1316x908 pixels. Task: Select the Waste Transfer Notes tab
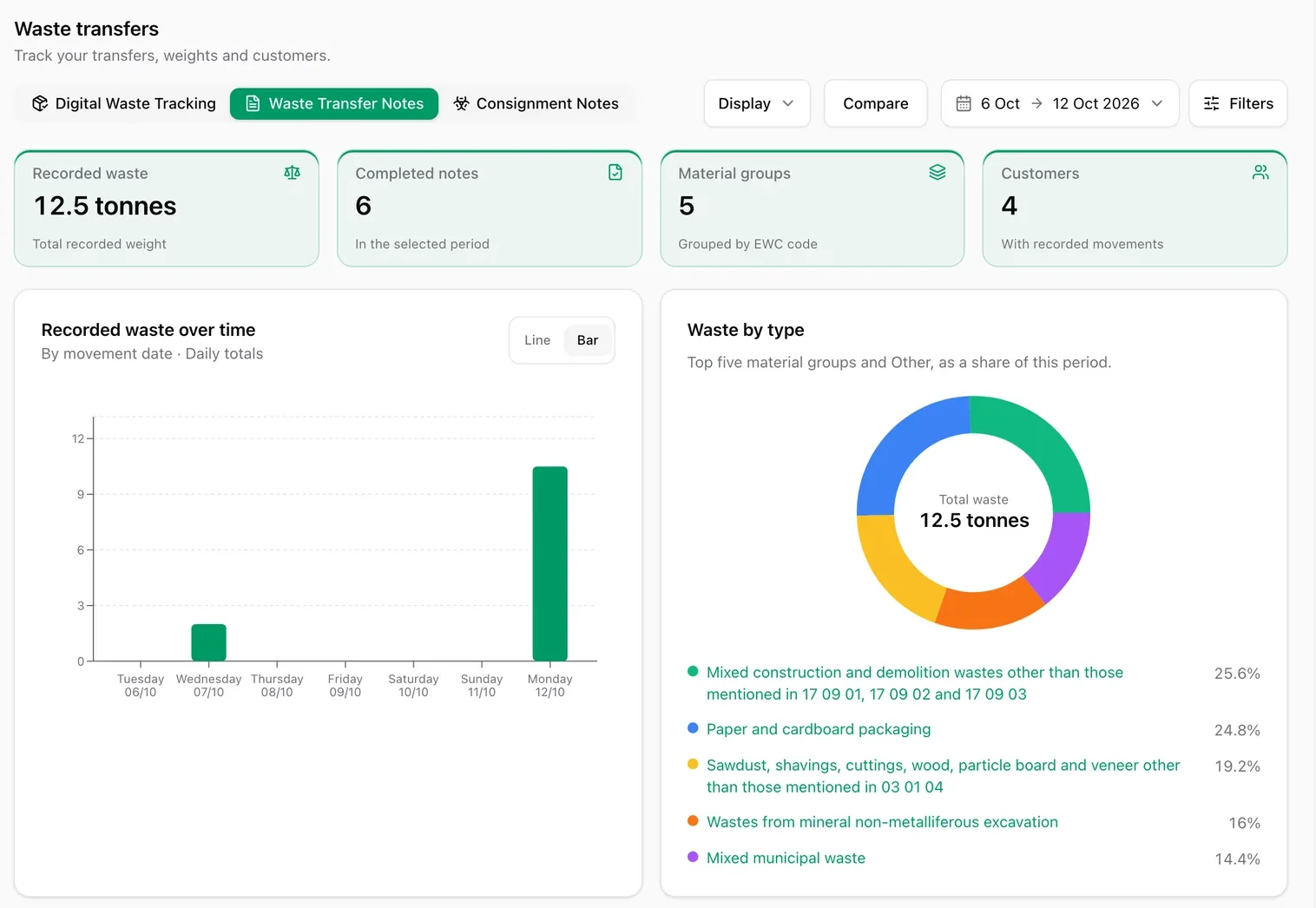tap(334, 103)
